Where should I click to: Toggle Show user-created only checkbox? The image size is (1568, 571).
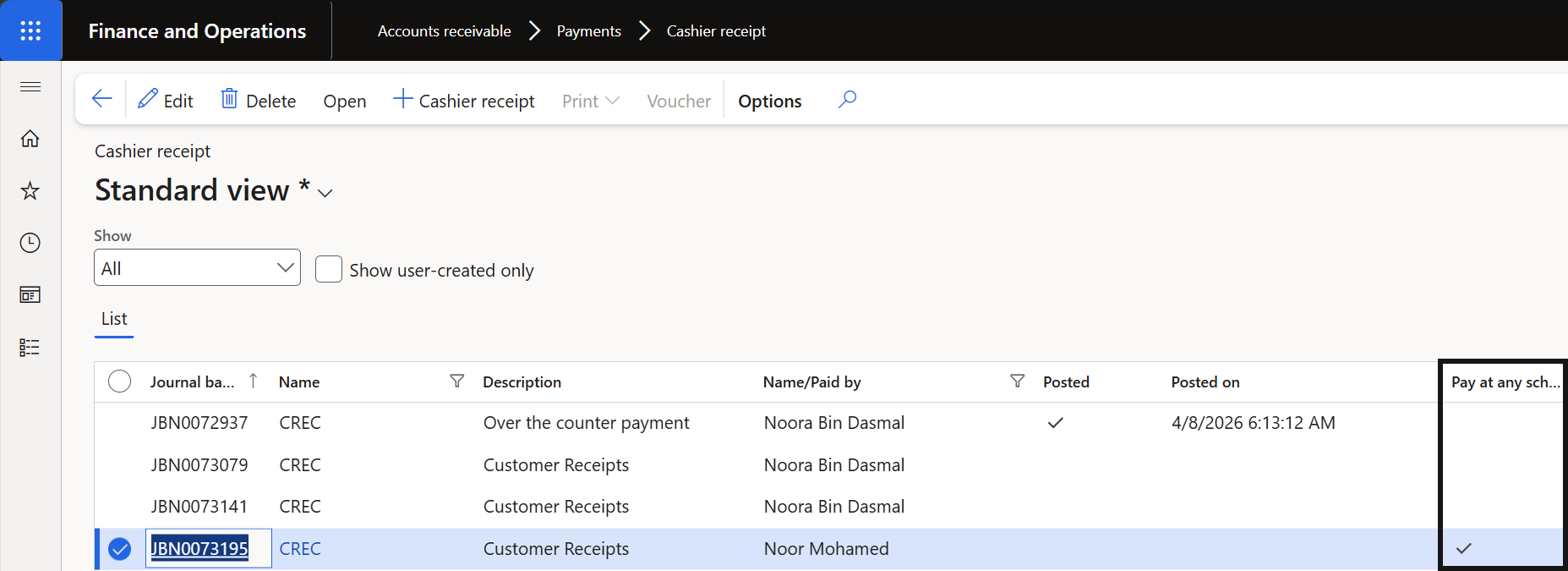[329, 269]
